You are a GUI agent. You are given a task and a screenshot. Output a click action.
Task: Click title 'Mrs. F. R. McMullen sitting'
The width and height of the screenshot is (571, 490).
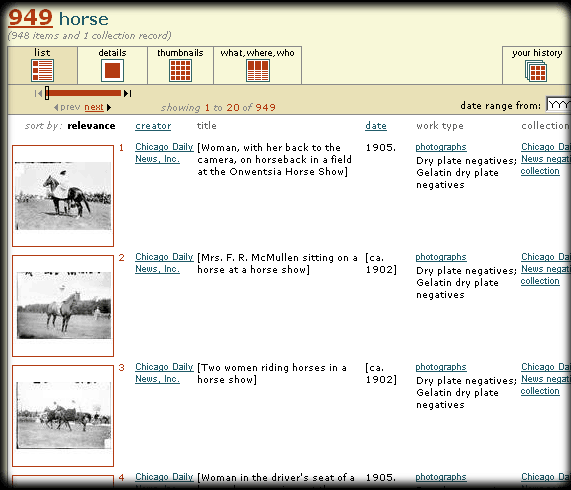[277, 264]
